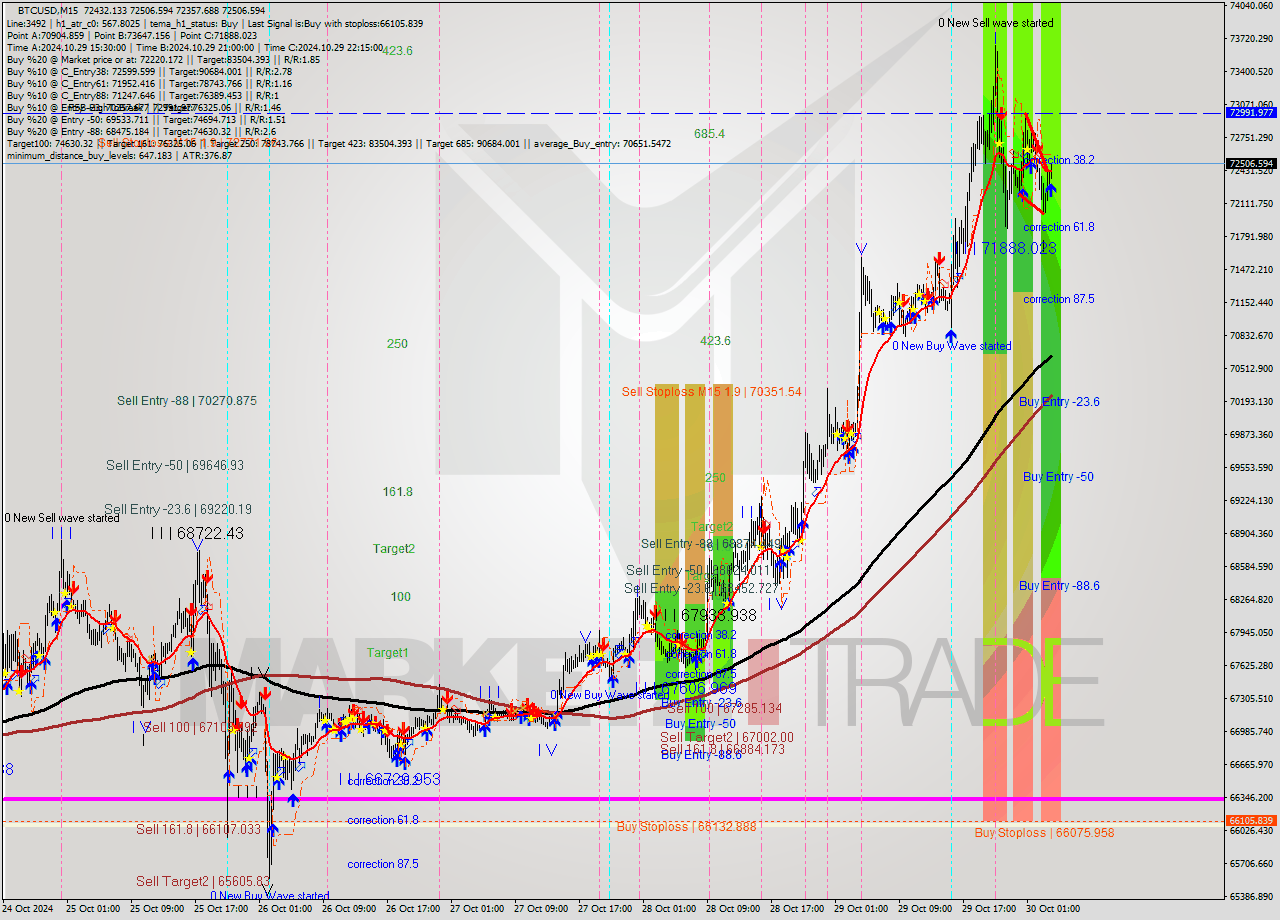Click 'correction 61.8' label above 71888.023

1058,228
